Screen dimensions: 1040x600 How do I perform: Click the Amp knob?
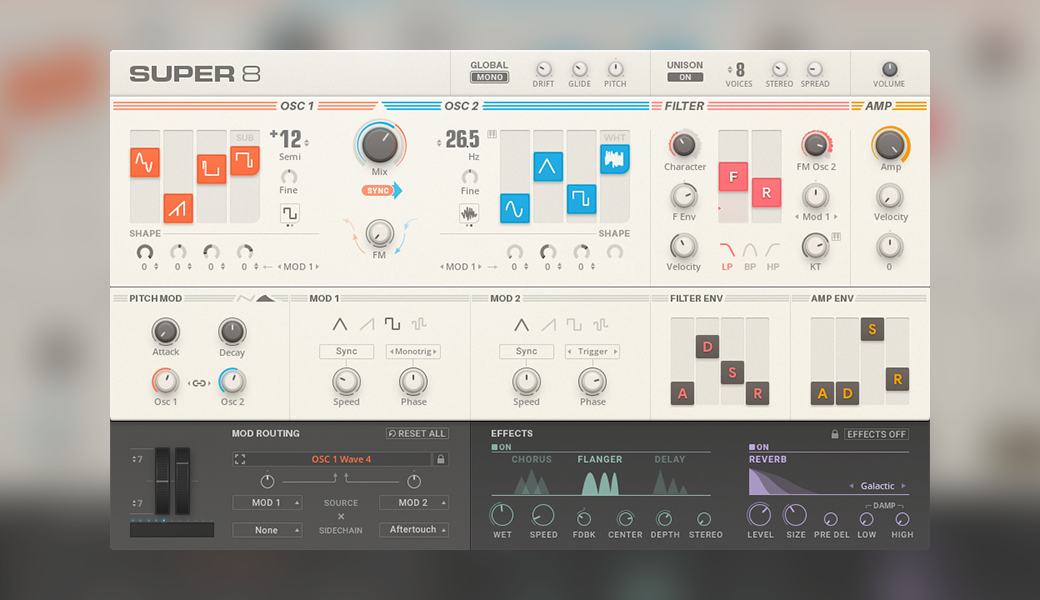coord(890,145)
